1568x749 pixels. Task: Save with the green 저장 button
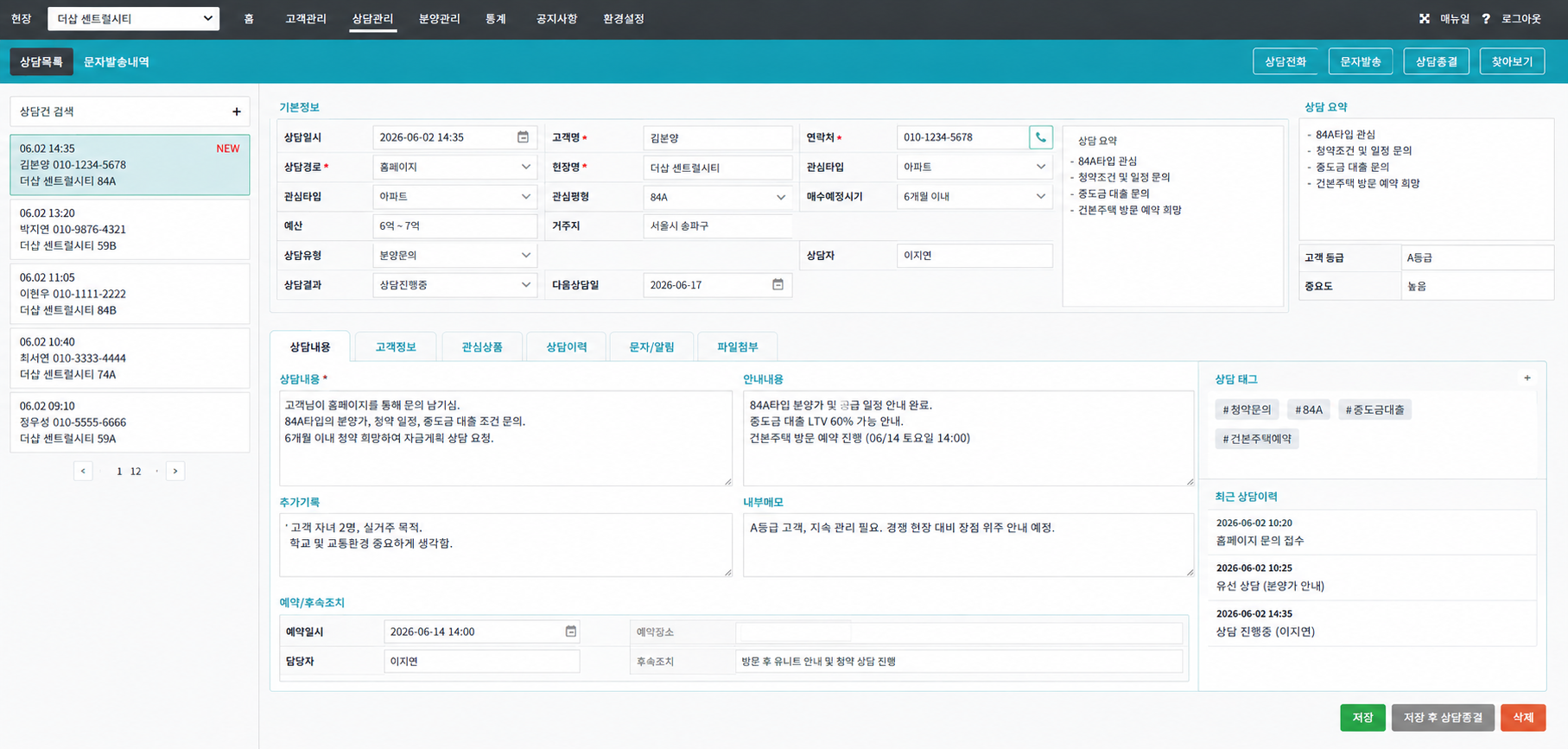point(1362,717)
